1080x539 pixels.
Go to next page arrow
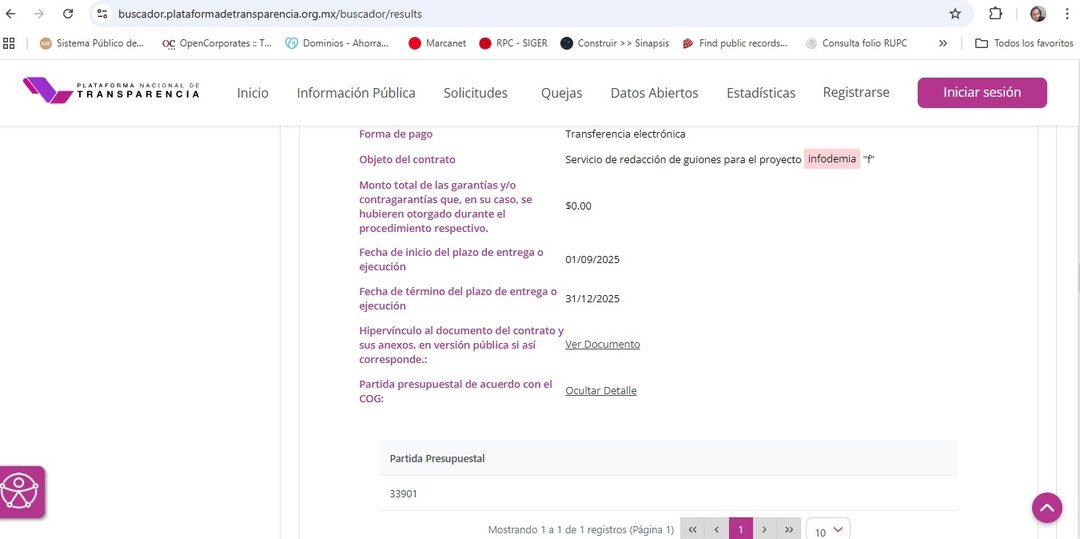pos(765,529)
